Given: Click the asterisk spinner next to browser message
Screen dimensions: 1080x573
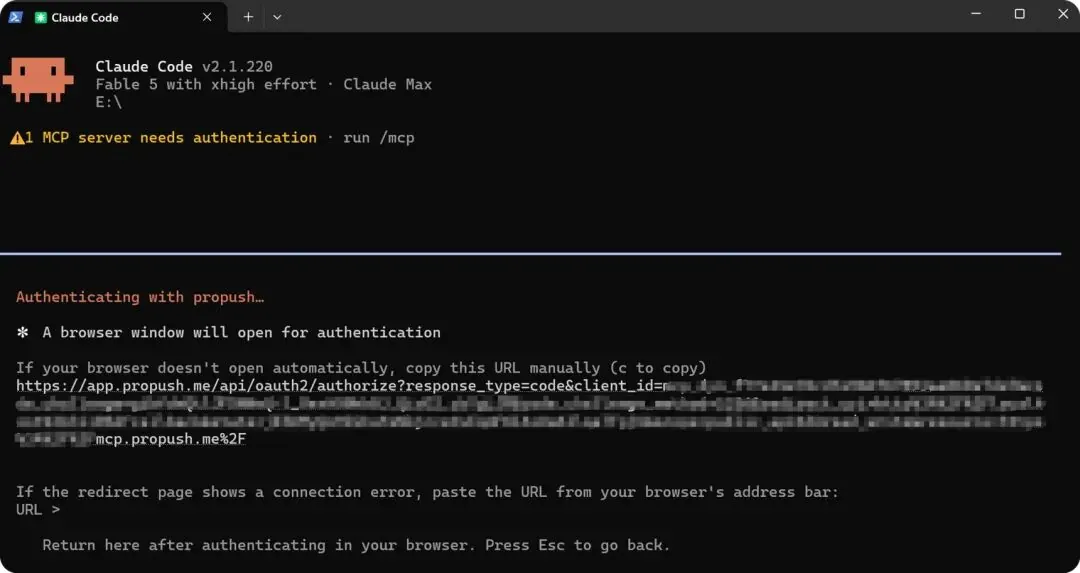Looking at the screenshot, I should tap(23, 333).
